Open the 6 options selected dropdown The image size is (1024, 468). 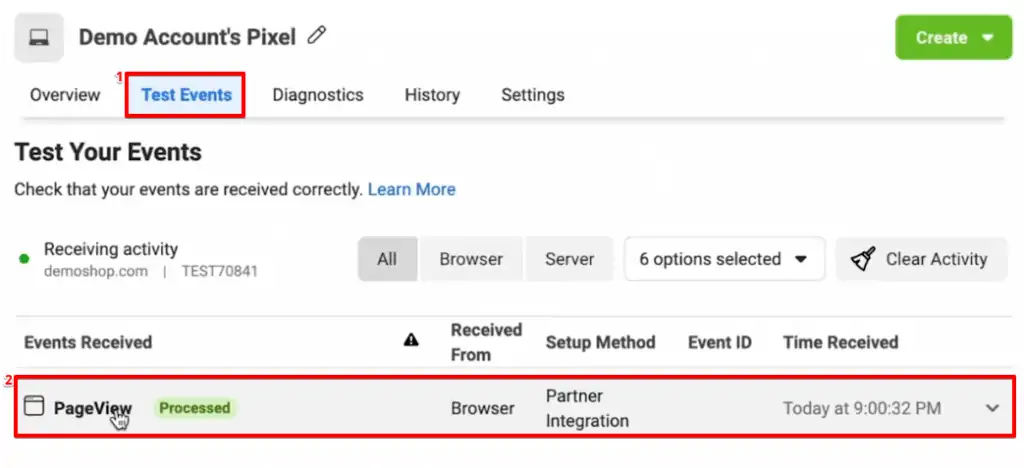724,259
